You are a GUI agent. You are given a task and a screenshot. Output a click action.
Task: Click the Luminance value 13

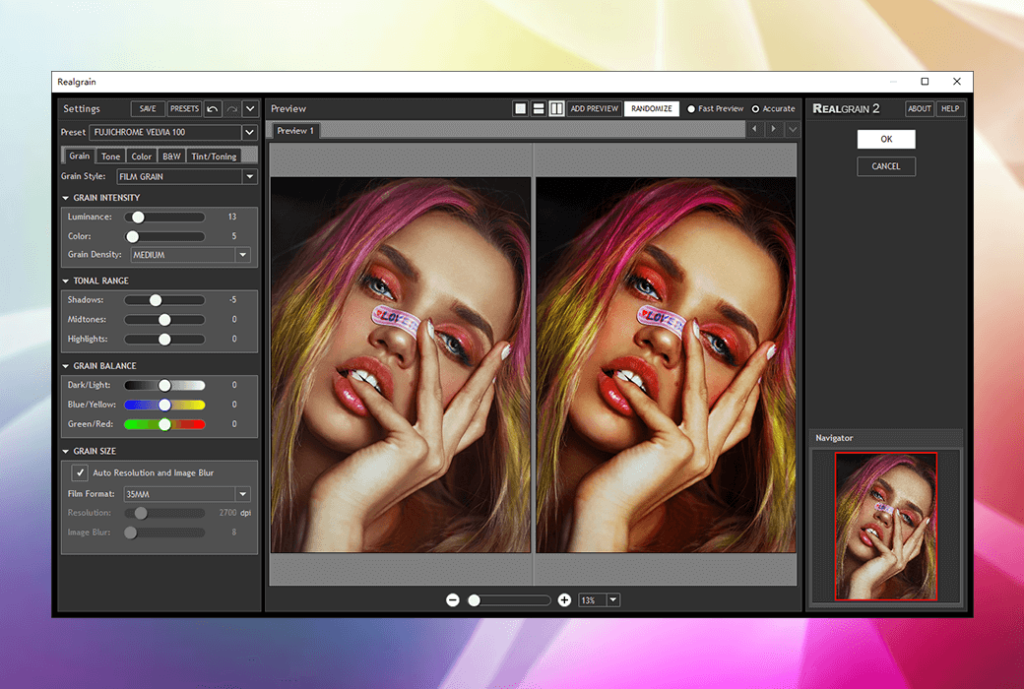[232, 217]
